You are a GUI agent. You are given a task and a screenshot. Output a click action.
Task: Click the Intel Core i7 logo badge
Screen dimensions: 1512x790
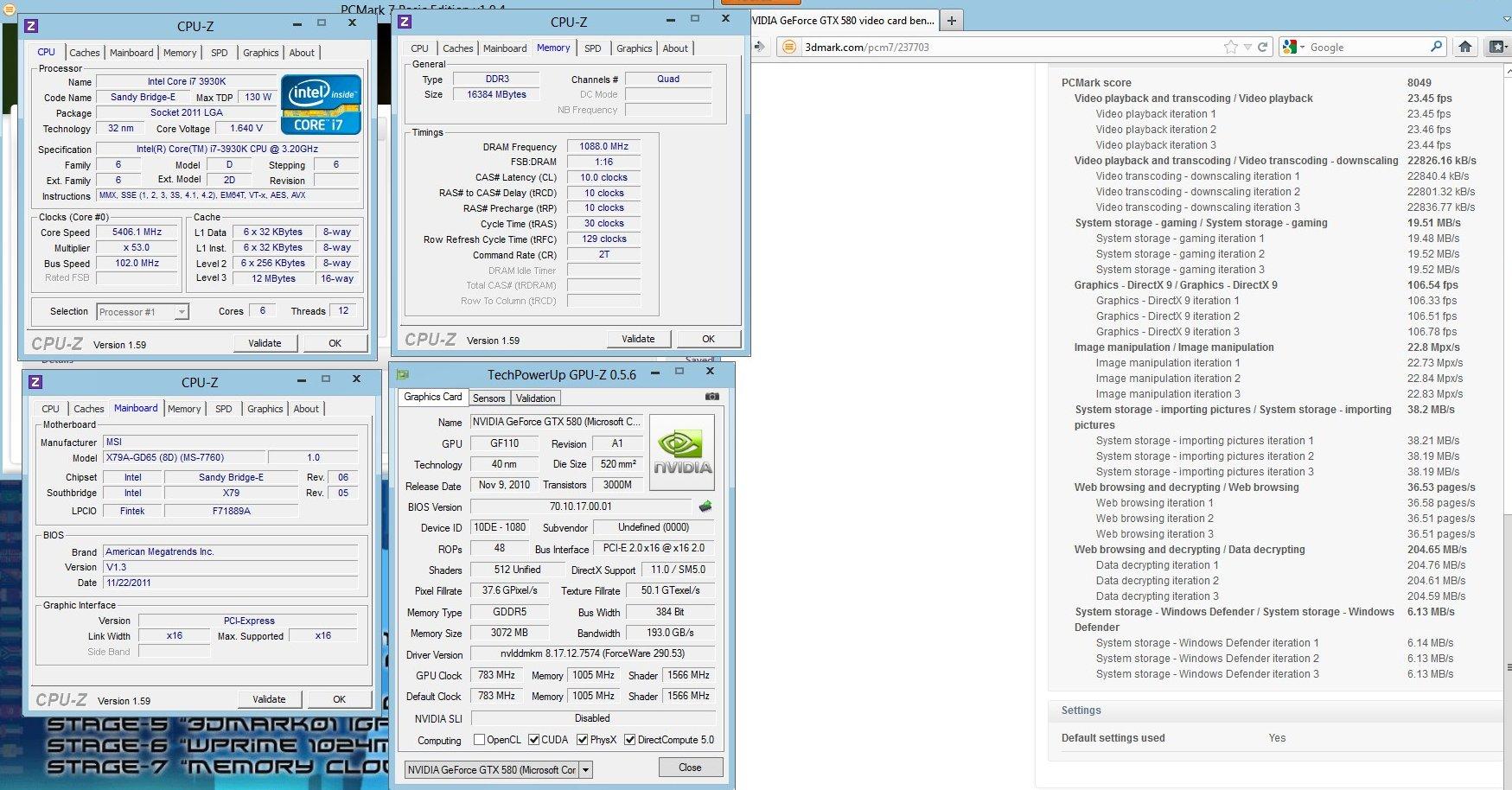click(321, 105)
